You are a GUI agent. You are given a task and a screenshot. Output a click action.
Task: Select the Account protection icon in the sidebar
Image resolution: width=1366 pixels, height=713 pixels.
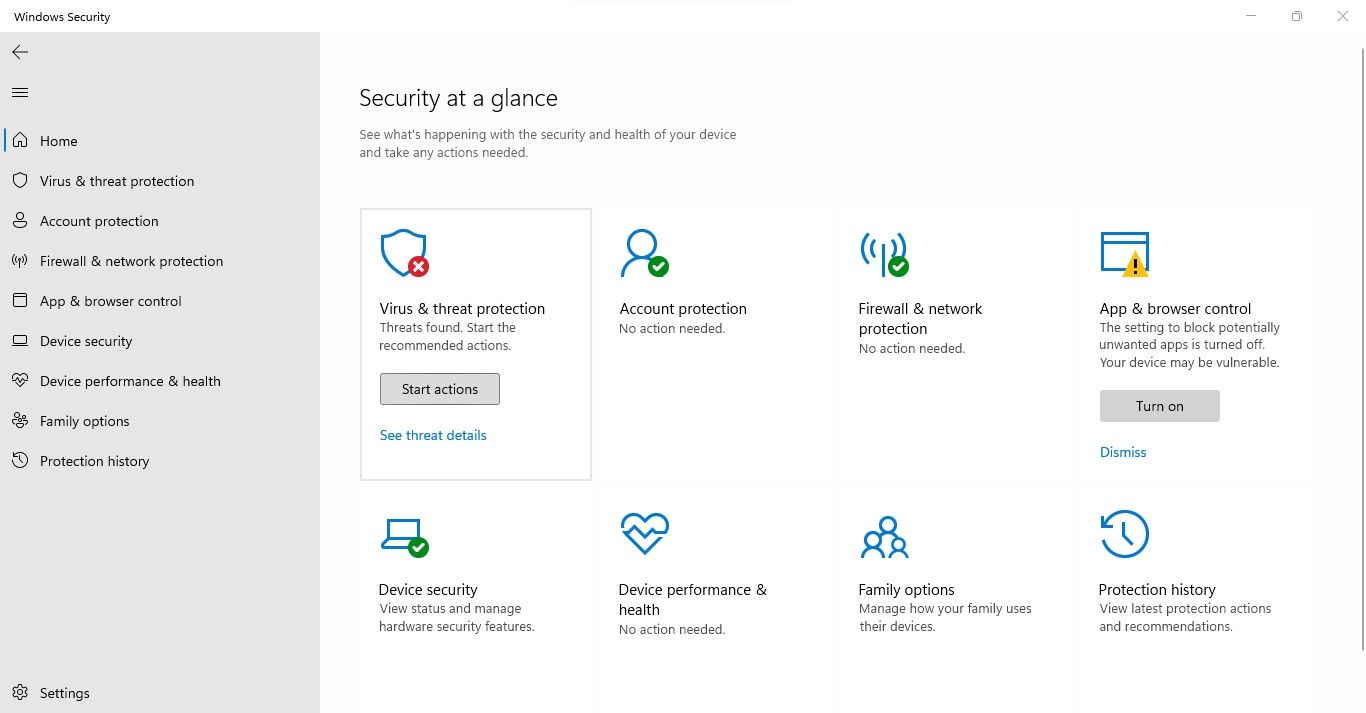(20, 221)
